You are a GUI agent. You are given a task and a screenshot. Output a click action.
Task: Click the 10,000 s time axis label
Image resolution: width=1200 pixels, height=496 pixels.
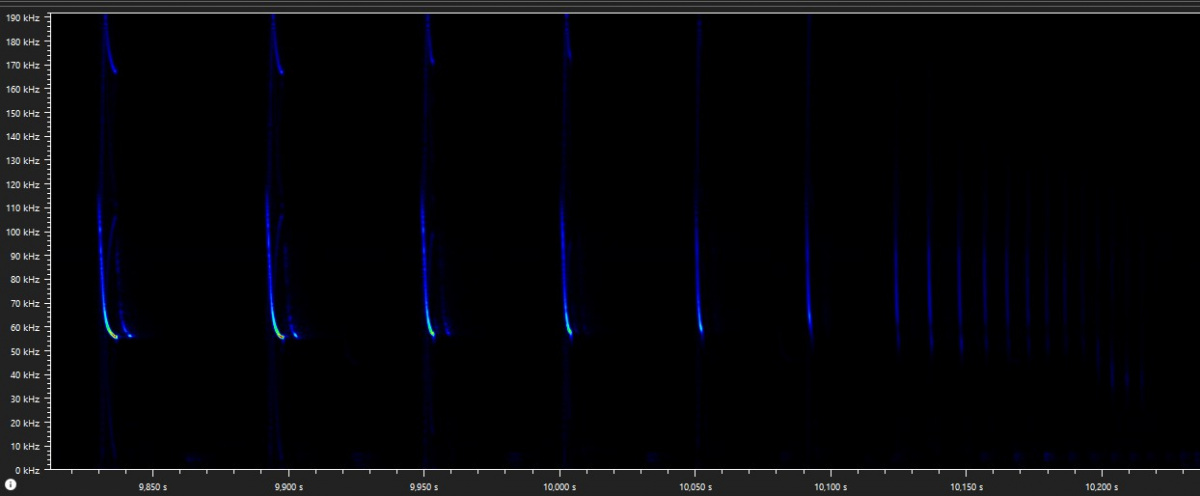pyautogui.click(x=559, y=487)
